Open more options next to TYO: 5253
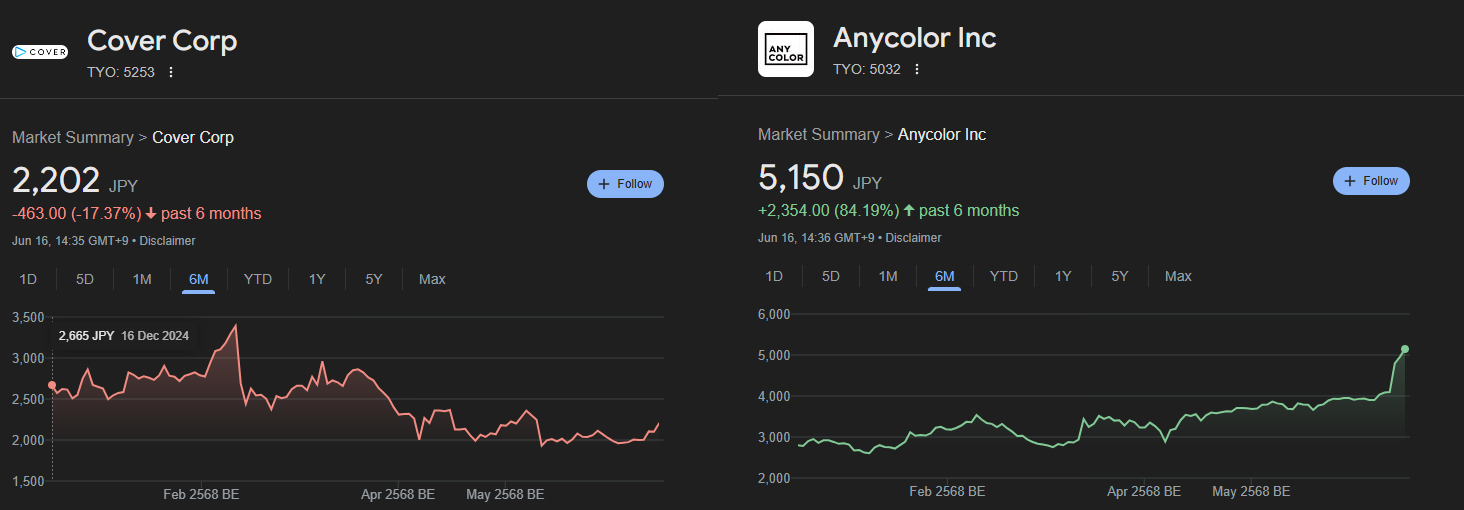The image size is (1464, 510). pyautogui.click(x=171, y=72)
